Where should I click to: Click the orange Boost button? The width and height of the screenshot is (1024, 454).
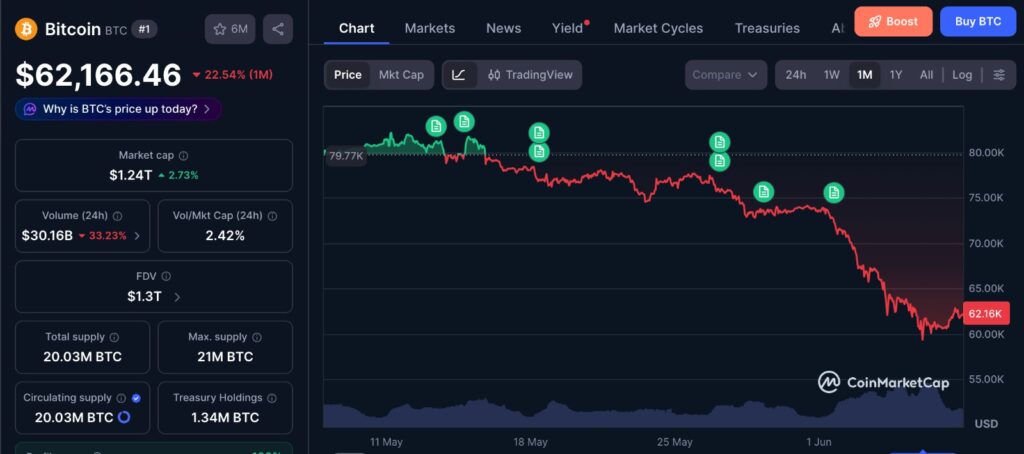(893, 21)
